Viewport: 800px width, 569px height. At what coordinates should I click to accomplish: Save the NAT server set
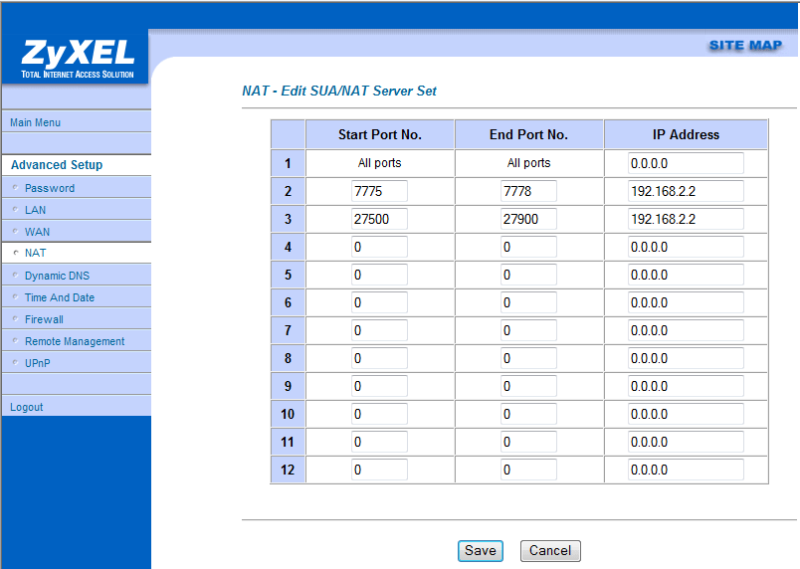(x=480, y=551)
